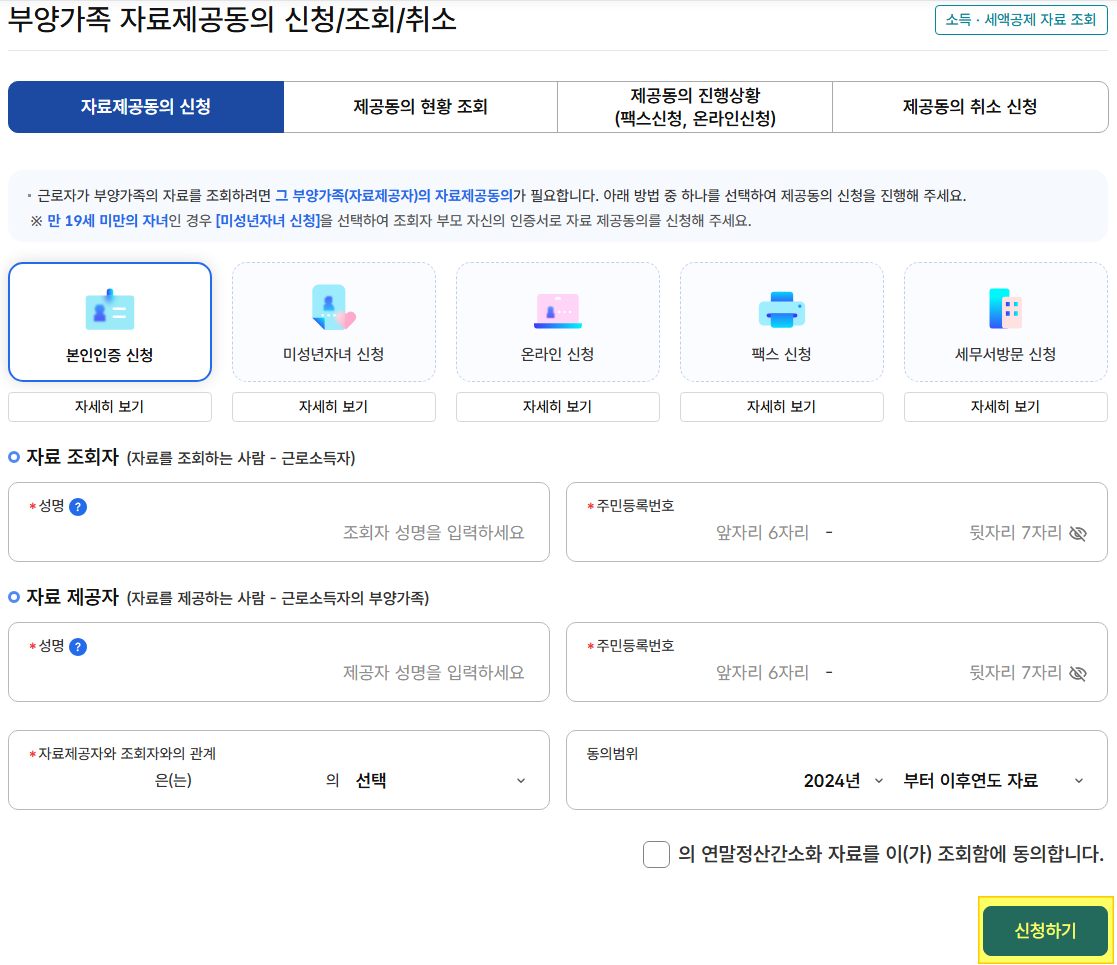Image resolution: width=1117 pixels, height=965 pixels.
Task: Focus 제공자 주민등록번호 앞자리 6자리 field
Action: pyautogui.click(x=762, y=672)
